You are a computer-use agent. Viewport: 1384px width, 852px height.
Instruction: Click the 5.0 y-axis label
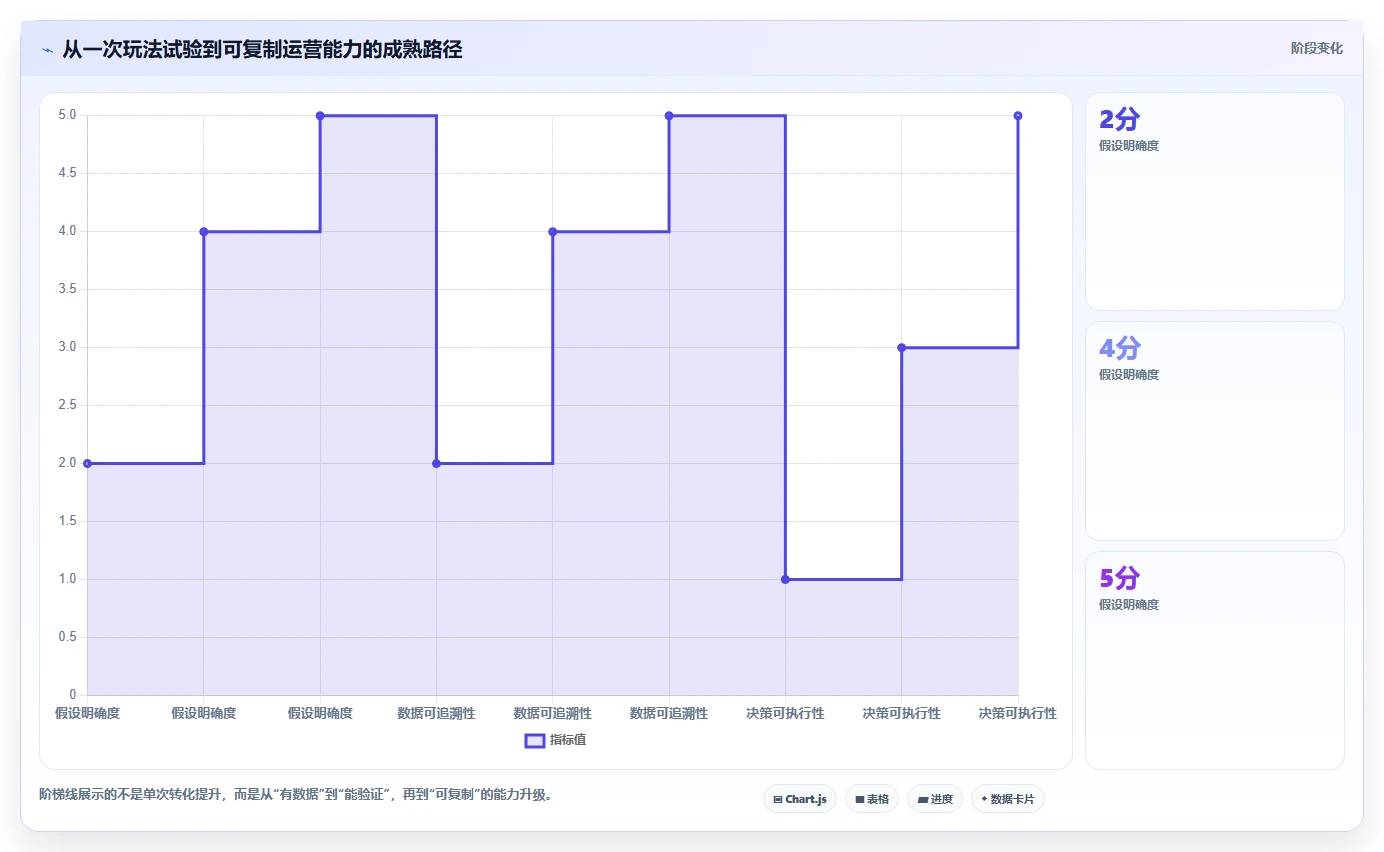[67, 115]
